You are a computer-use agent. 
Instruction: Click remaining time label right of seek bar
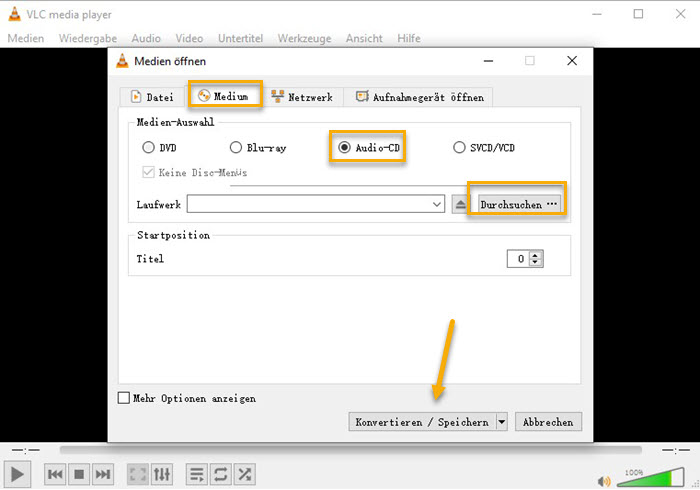[x=676, y=450]
